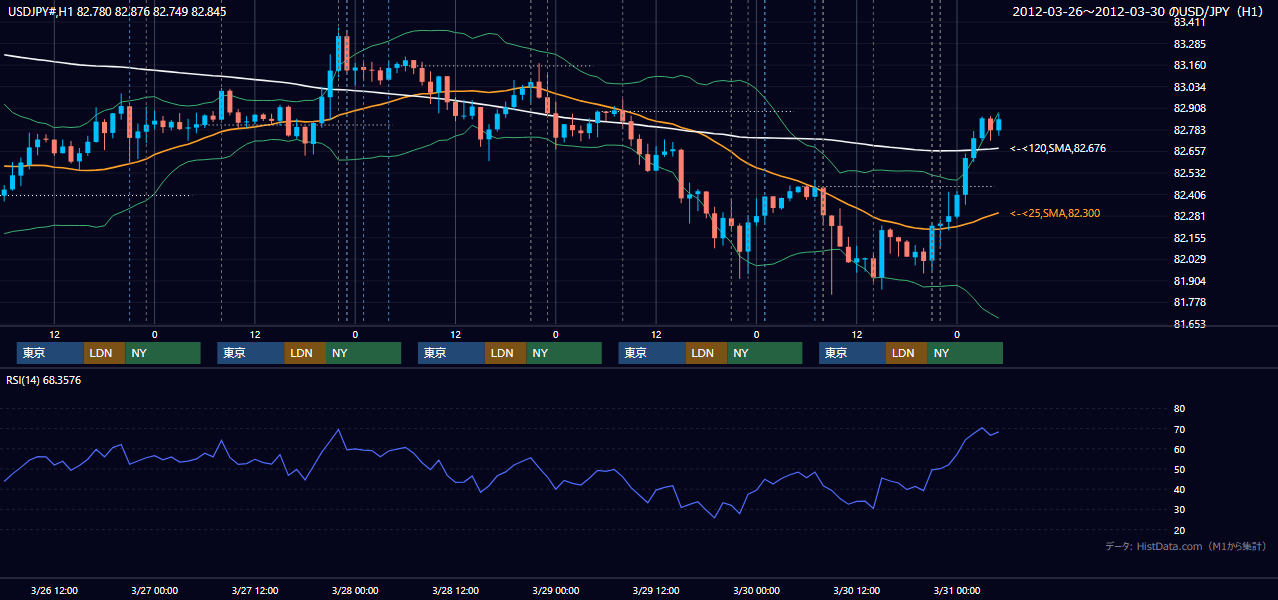Click the 83.285 price axis label
1278x600 pixels.
[1190, 44]
